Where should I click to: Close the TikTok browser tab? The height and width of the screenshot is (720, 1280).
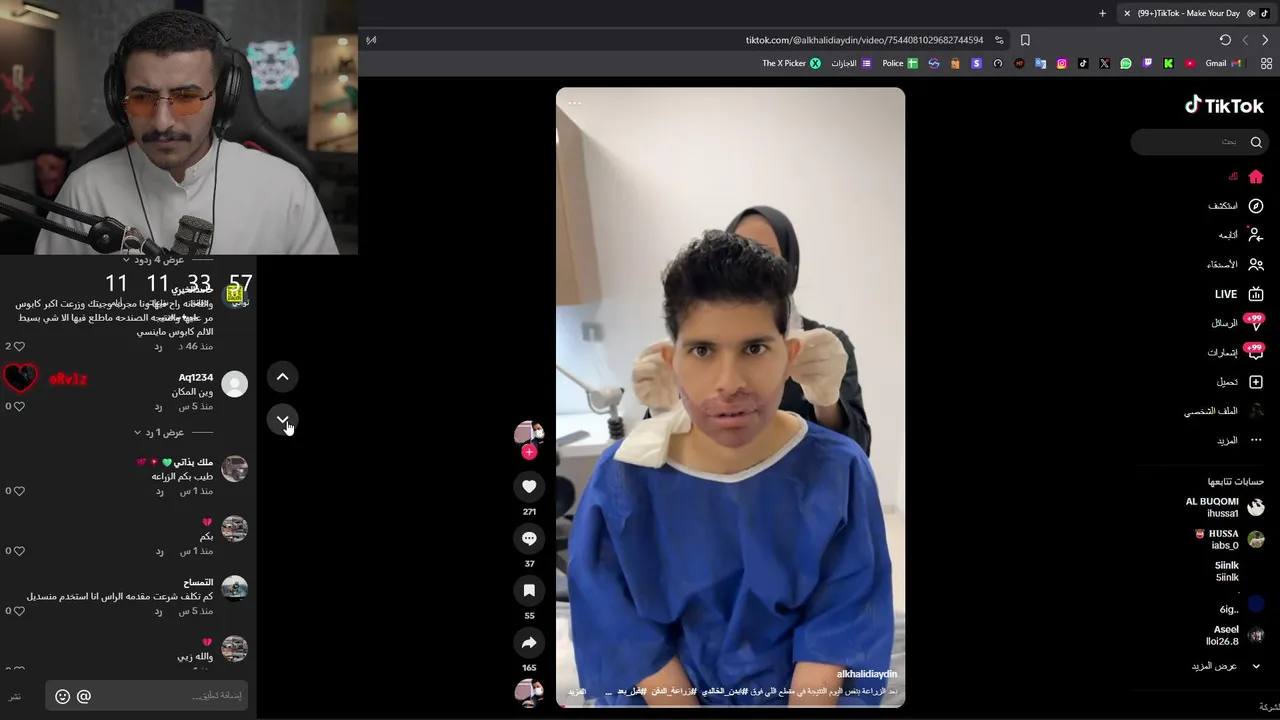coord(1127,13)
